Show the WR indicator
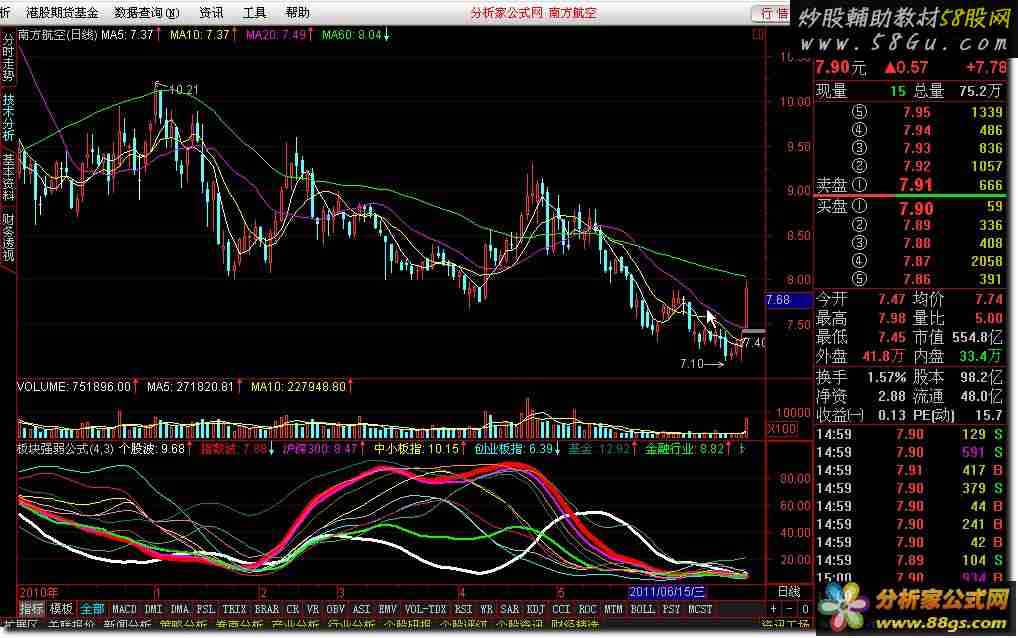This screenshot has height=638, width=1018. (486, 609)
